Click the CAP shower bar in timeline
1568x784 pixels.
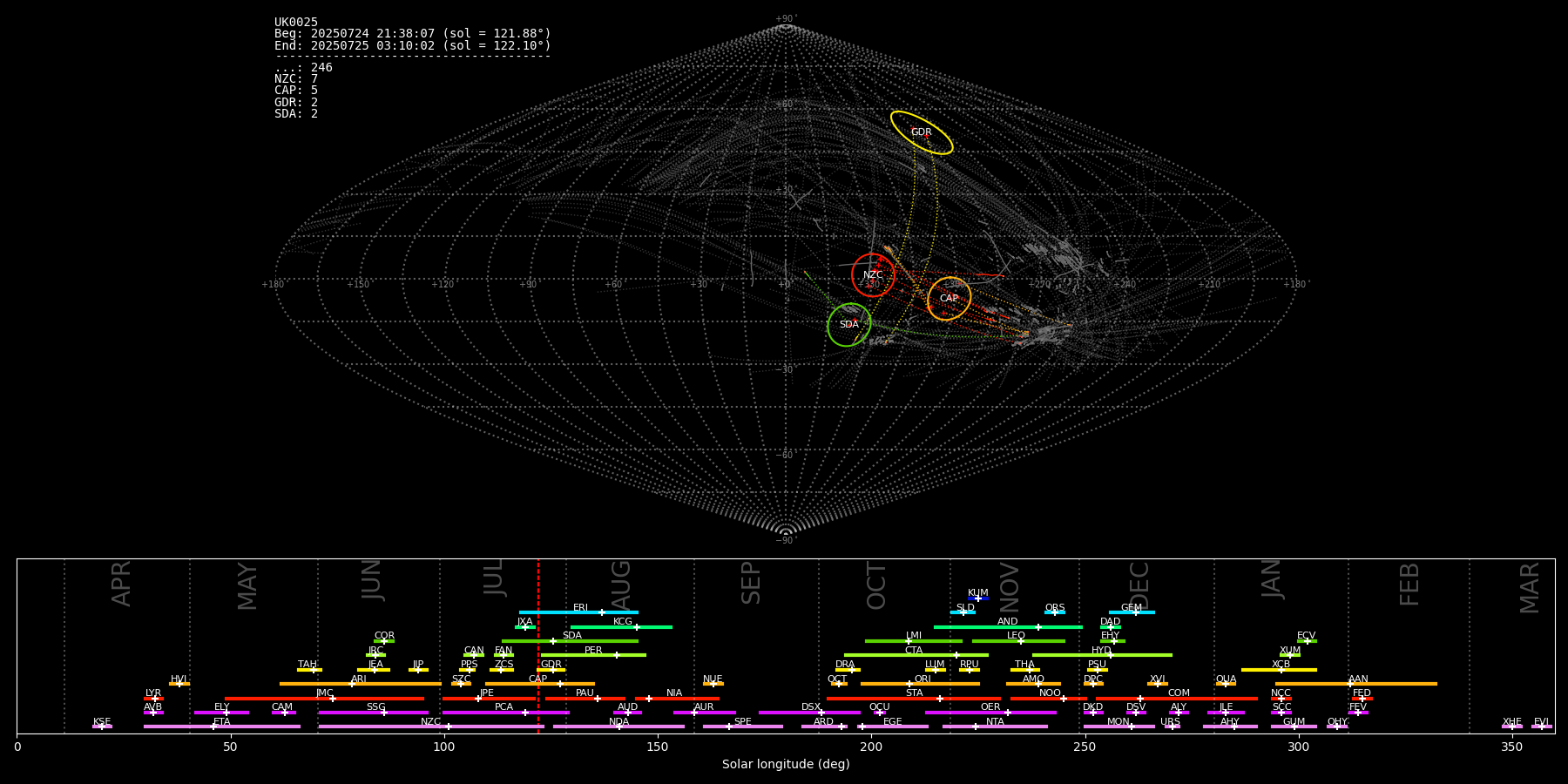(540, 684)
